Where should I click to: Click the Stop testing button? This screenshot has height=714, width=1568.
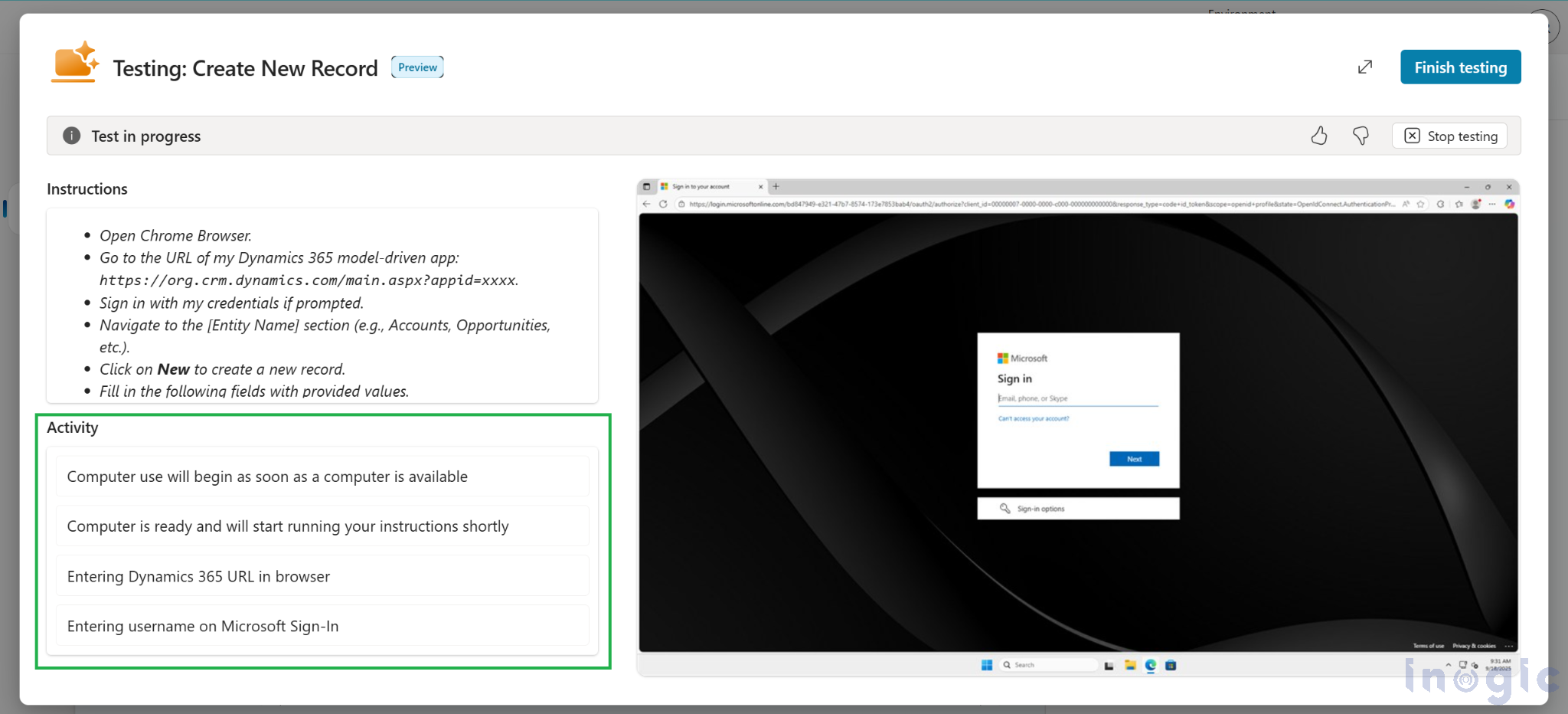coord(1450,136)
